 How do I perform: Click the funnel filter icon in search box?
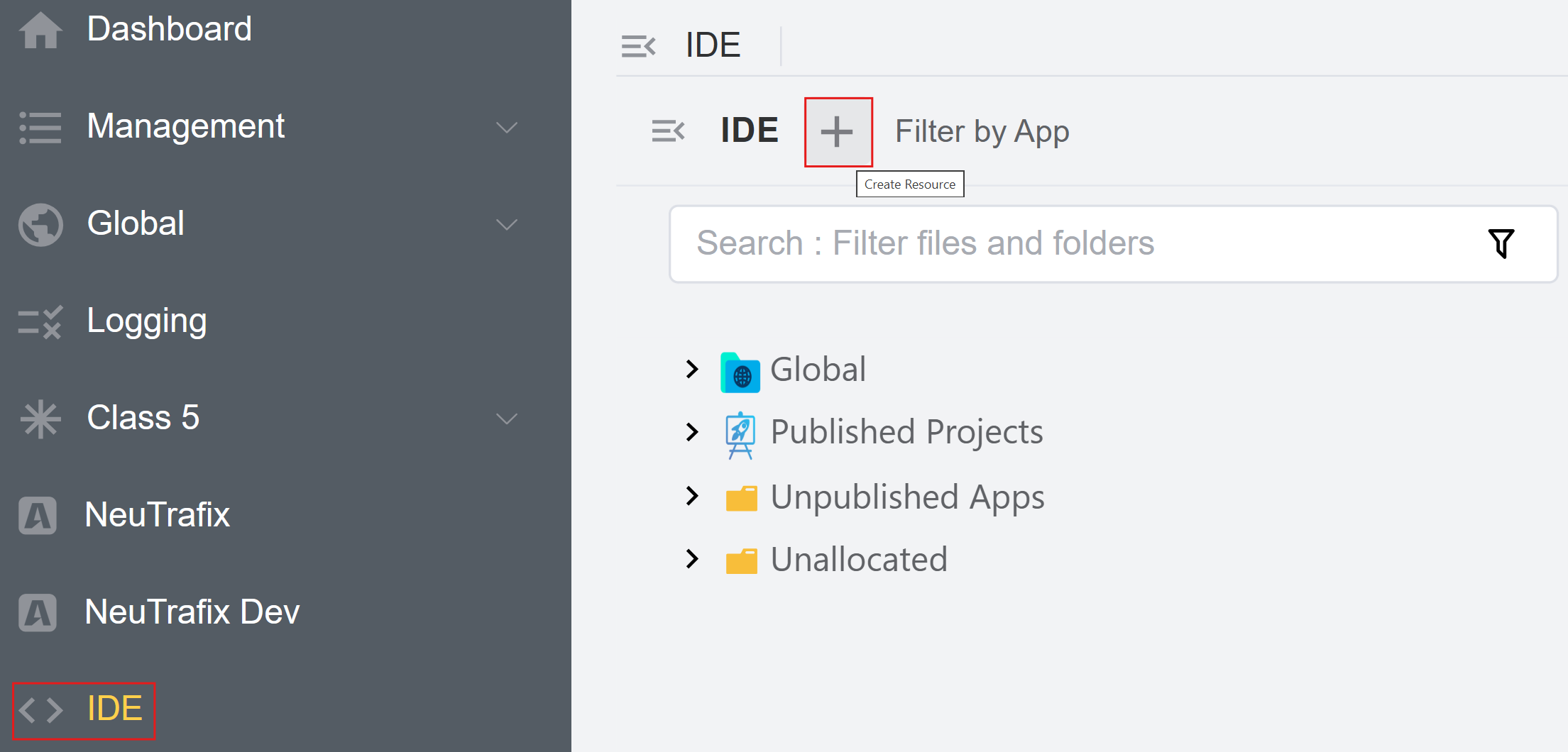click(1501, 243)
